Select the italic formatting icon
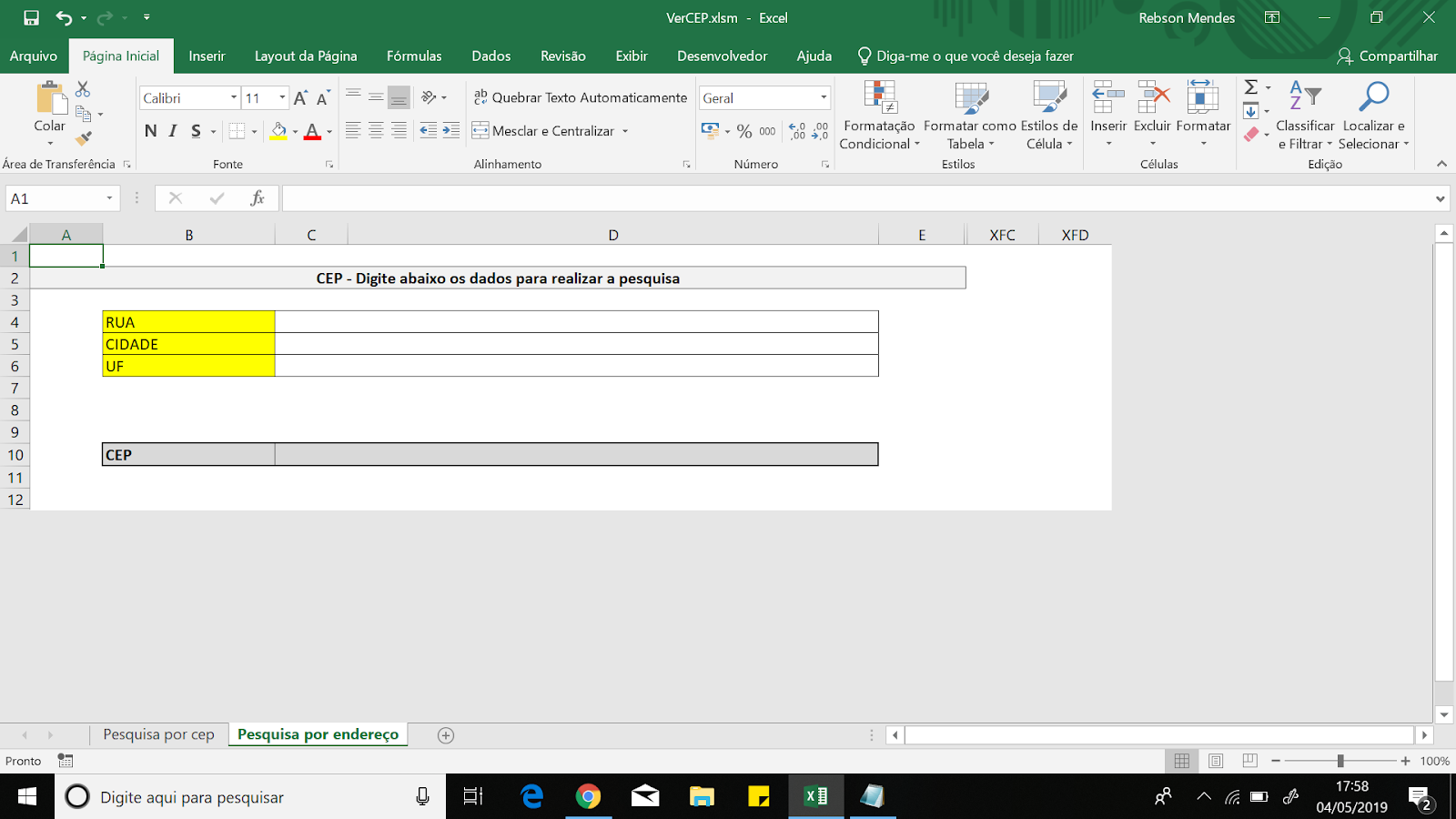The image size is (1456, 819). tap(172, 131)
